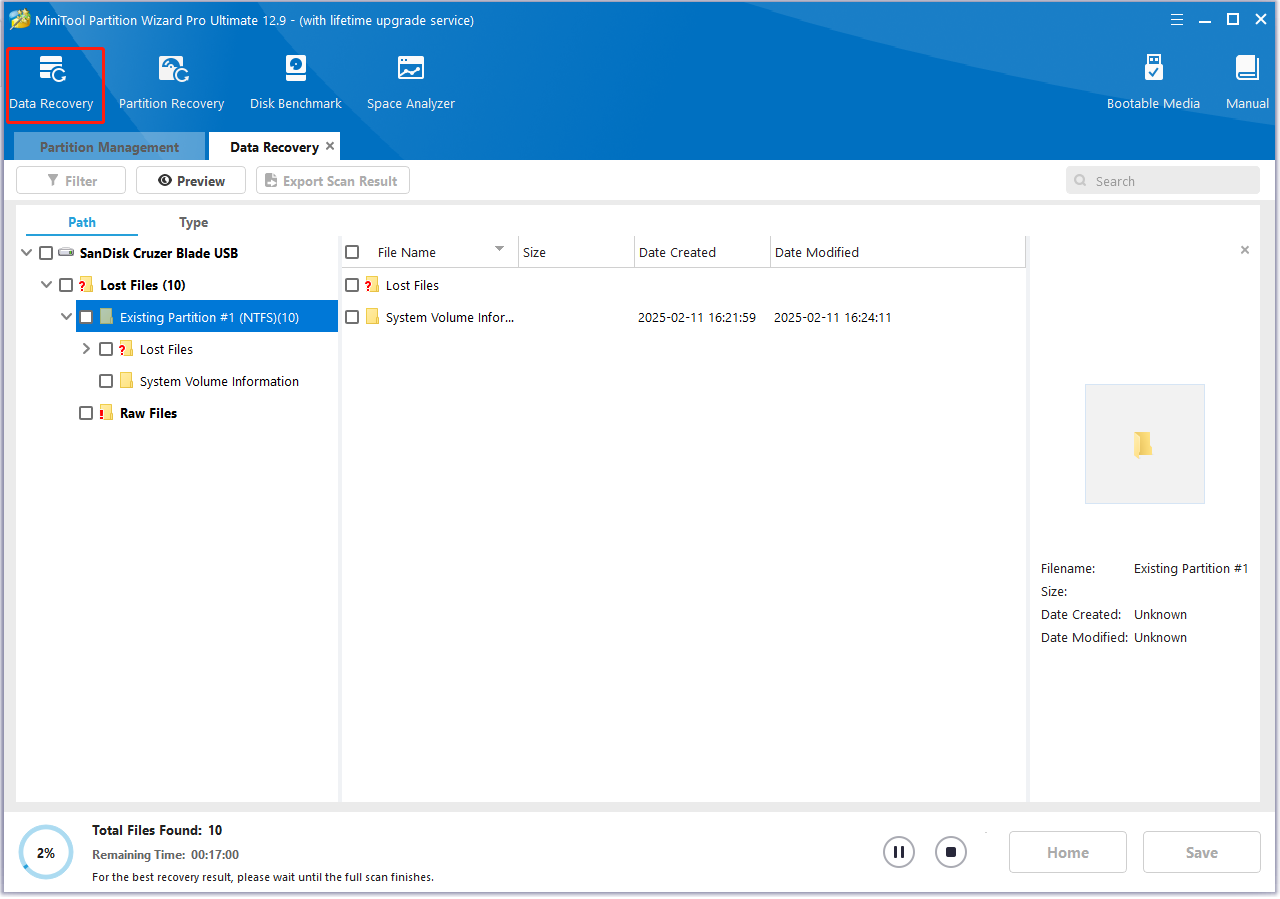This screenshot has width=1280, height=899.
Task: Click into the Search field
Action: tap(1163, 181)
